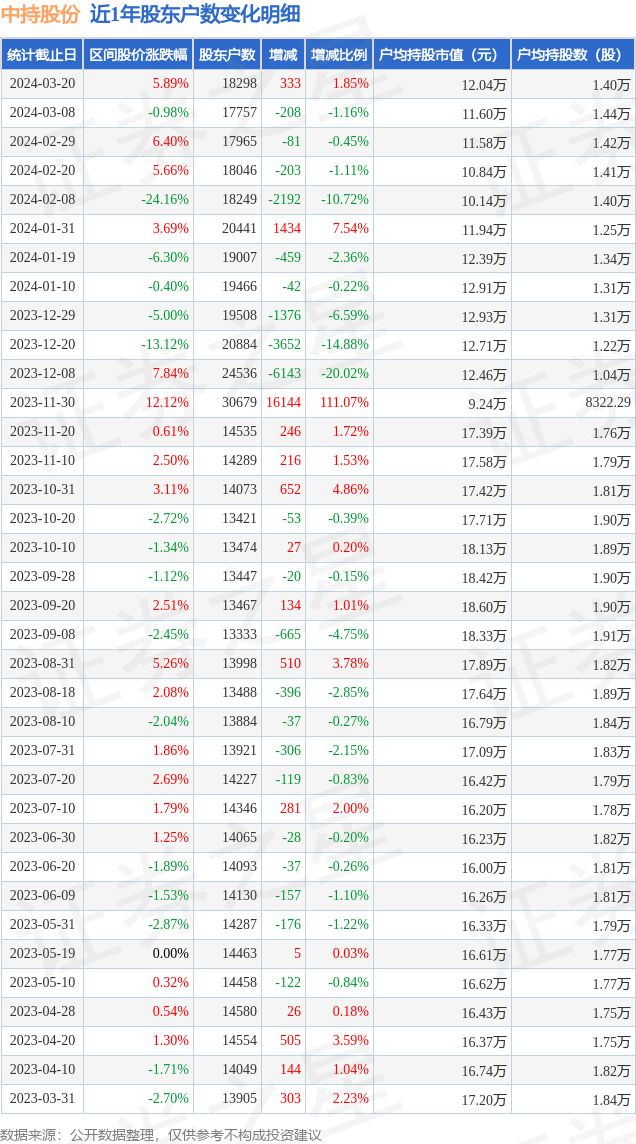Image resolution: width=636 pixels, height=1144 pixels.
Task: Click the 统计截止日 column header
Action: (x=42, y=55)
